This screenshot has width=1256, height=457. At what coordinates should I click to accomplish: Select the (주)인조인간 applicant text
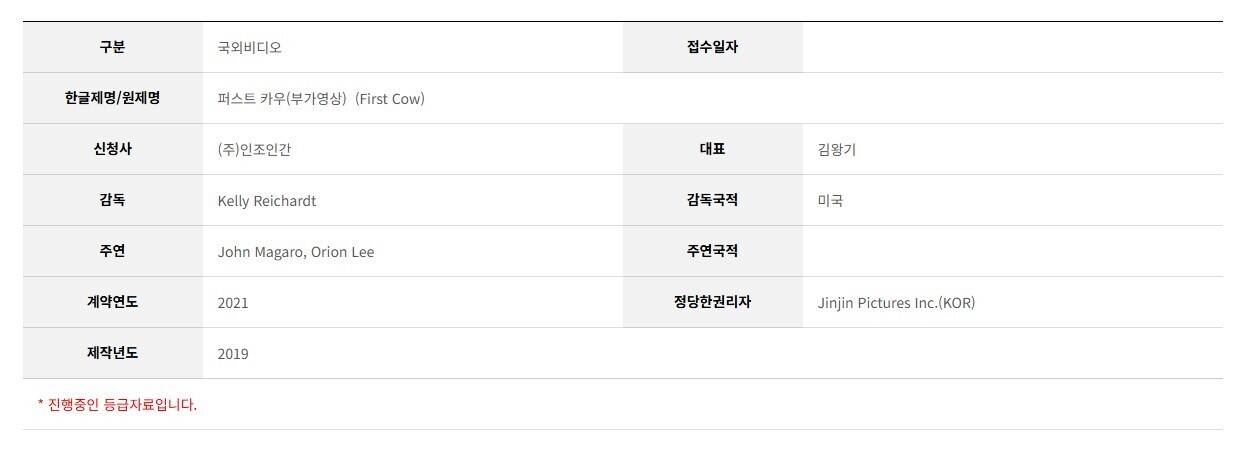point(254,150)
